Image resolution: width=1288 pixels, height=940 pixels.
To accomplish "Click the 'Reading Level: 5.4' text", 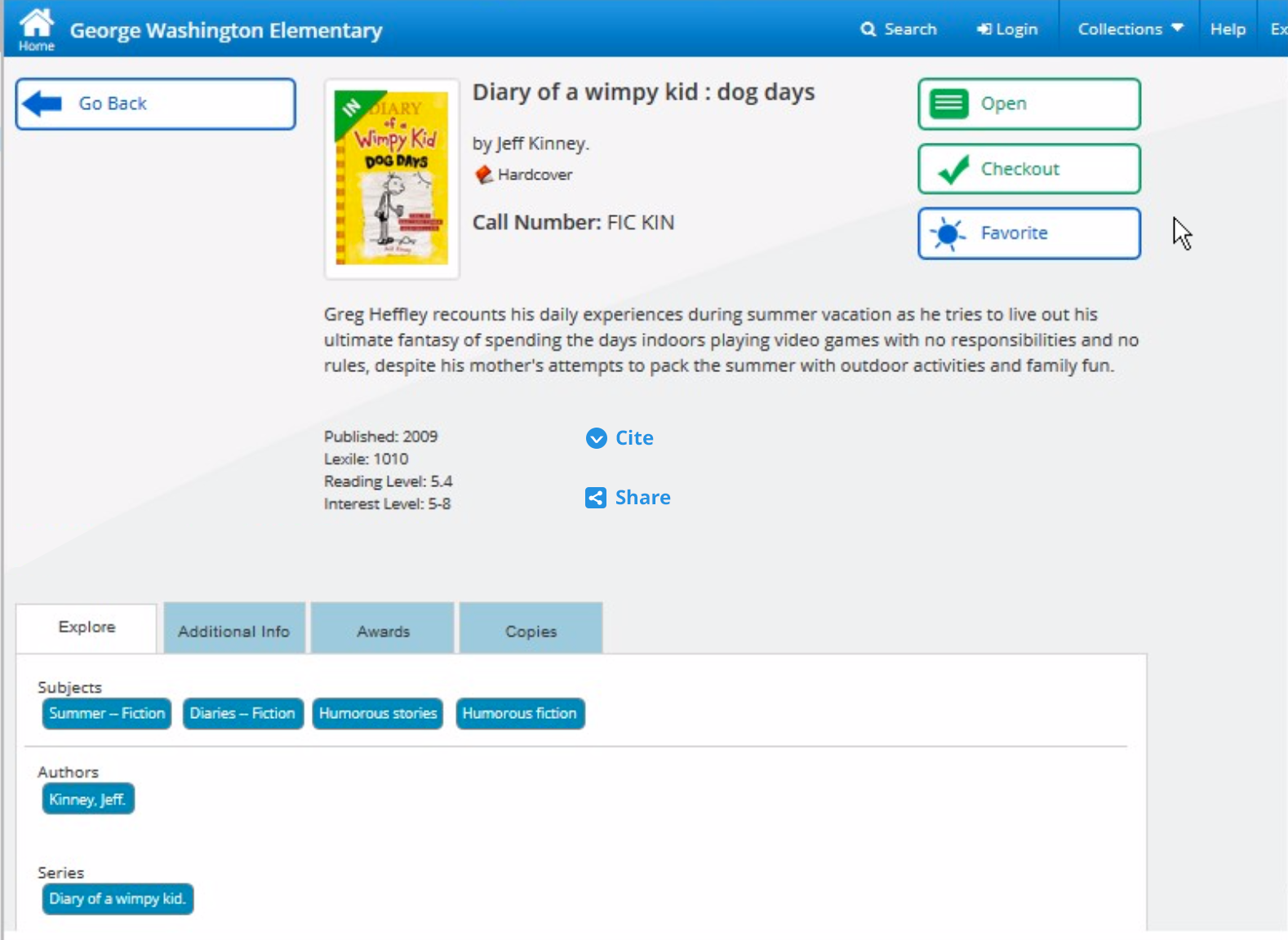I will click(388, 481).
